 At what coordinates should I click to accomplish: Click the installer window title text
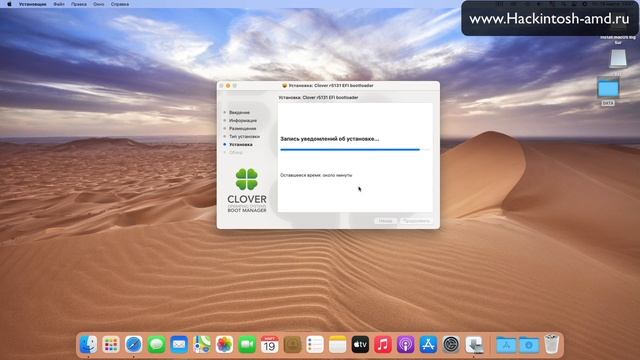coord(331,86)
